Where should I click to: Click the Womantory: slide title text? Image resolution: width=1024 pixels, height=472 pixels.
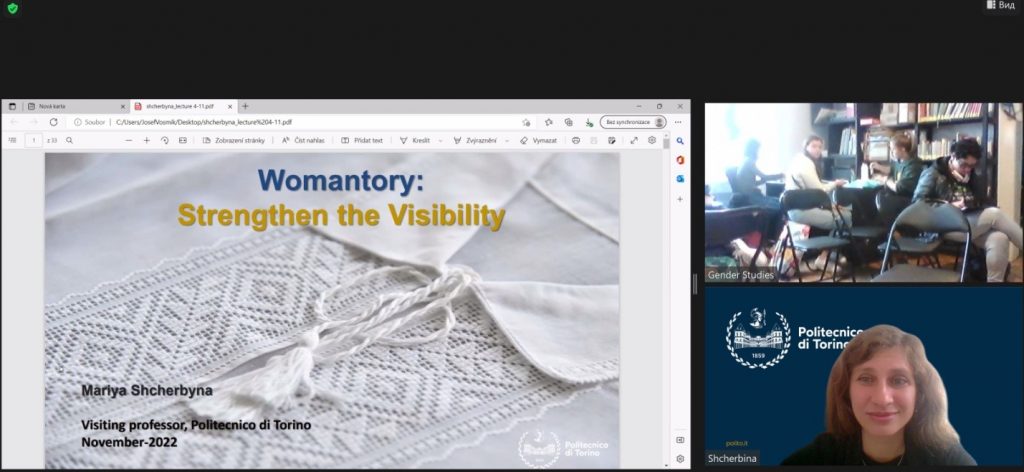(x=341, y=181)
